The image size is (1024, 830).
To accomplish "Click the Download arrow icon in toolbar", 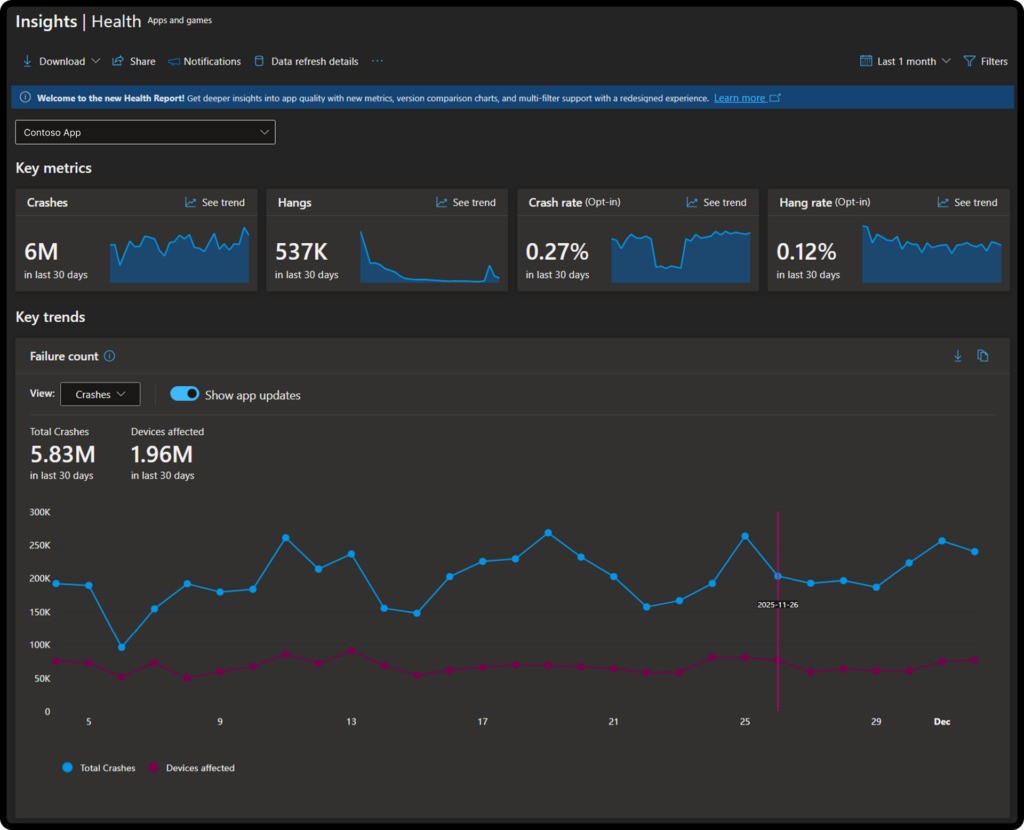I will [x=28, y=61].
